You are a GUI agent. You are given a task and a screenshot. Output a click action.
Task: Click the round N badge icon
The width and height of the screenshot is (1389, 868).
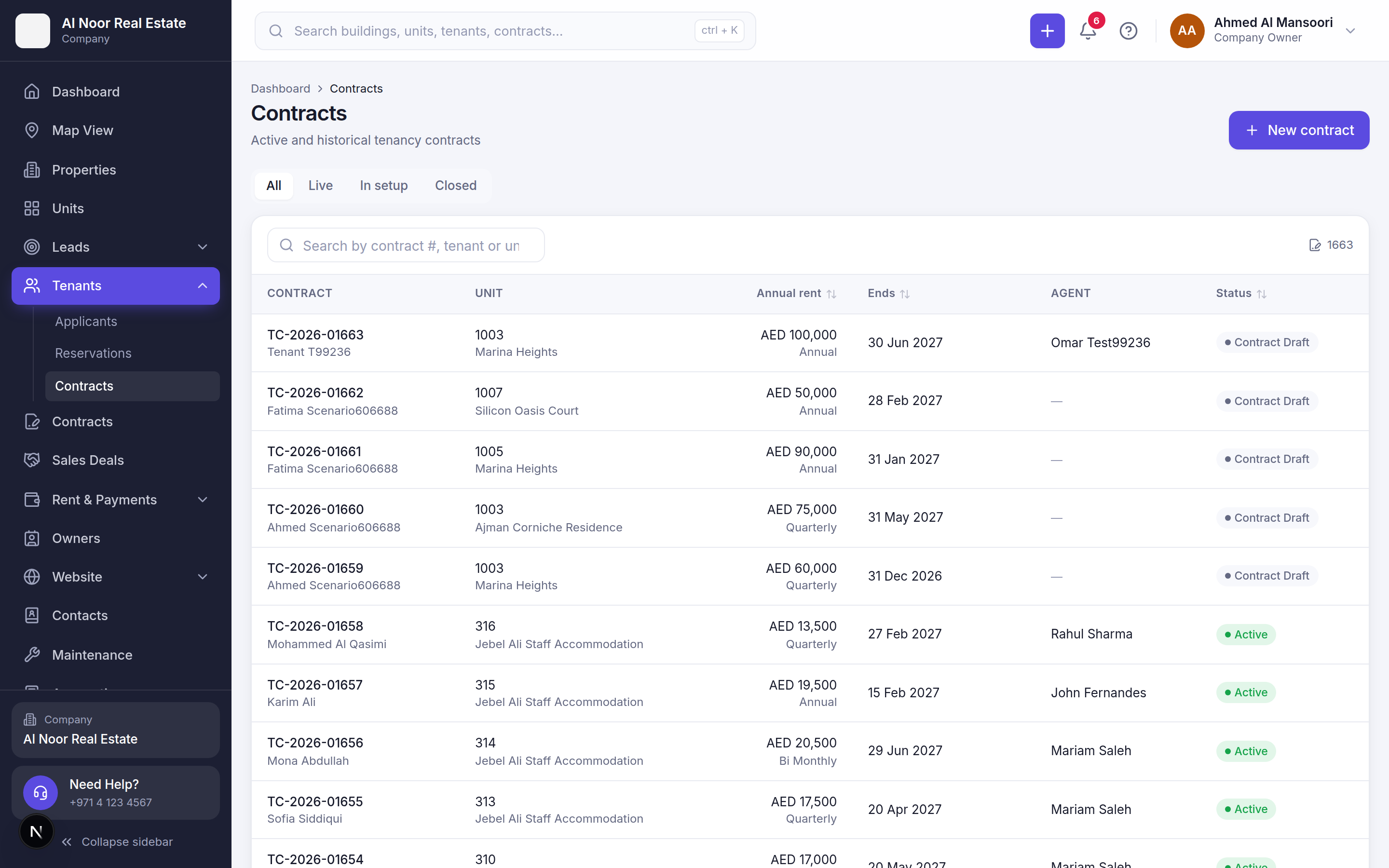pyautogui.click(x=36, y=831)
